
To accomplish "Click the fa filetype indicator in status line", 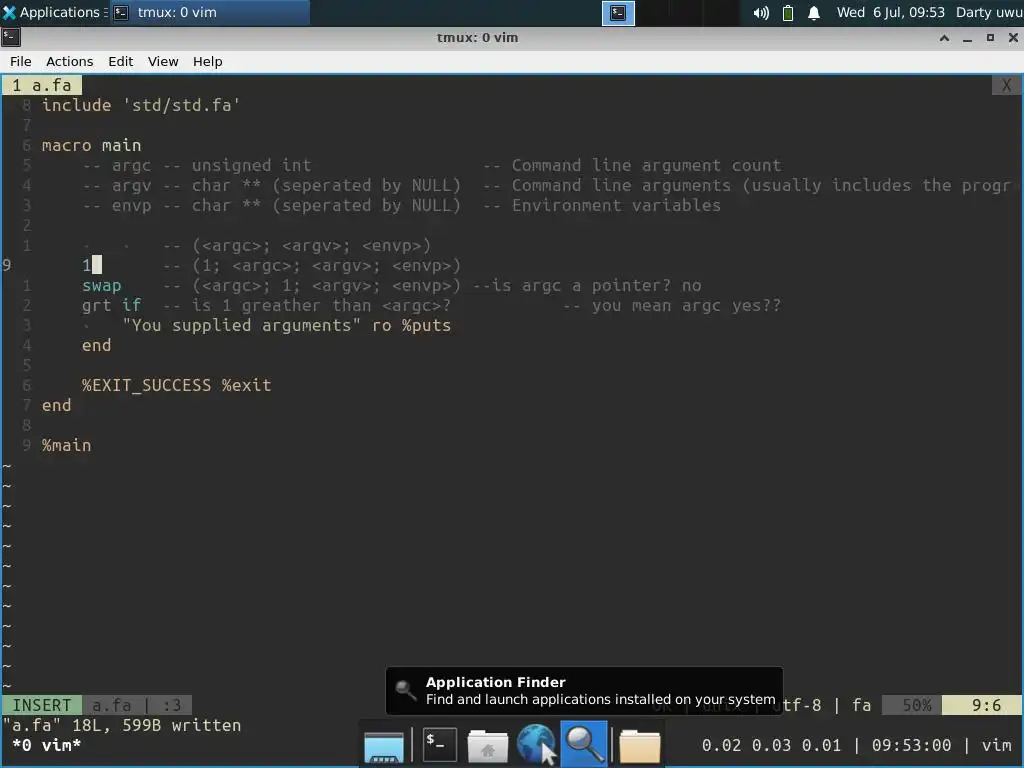I will 861,705.
